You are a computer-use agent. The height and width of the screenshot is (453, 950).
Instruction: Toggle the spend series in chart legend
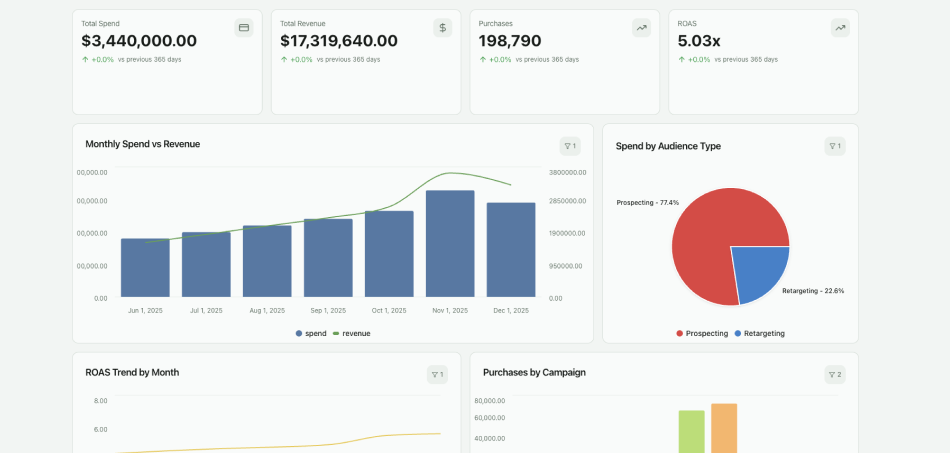[311, 334]
